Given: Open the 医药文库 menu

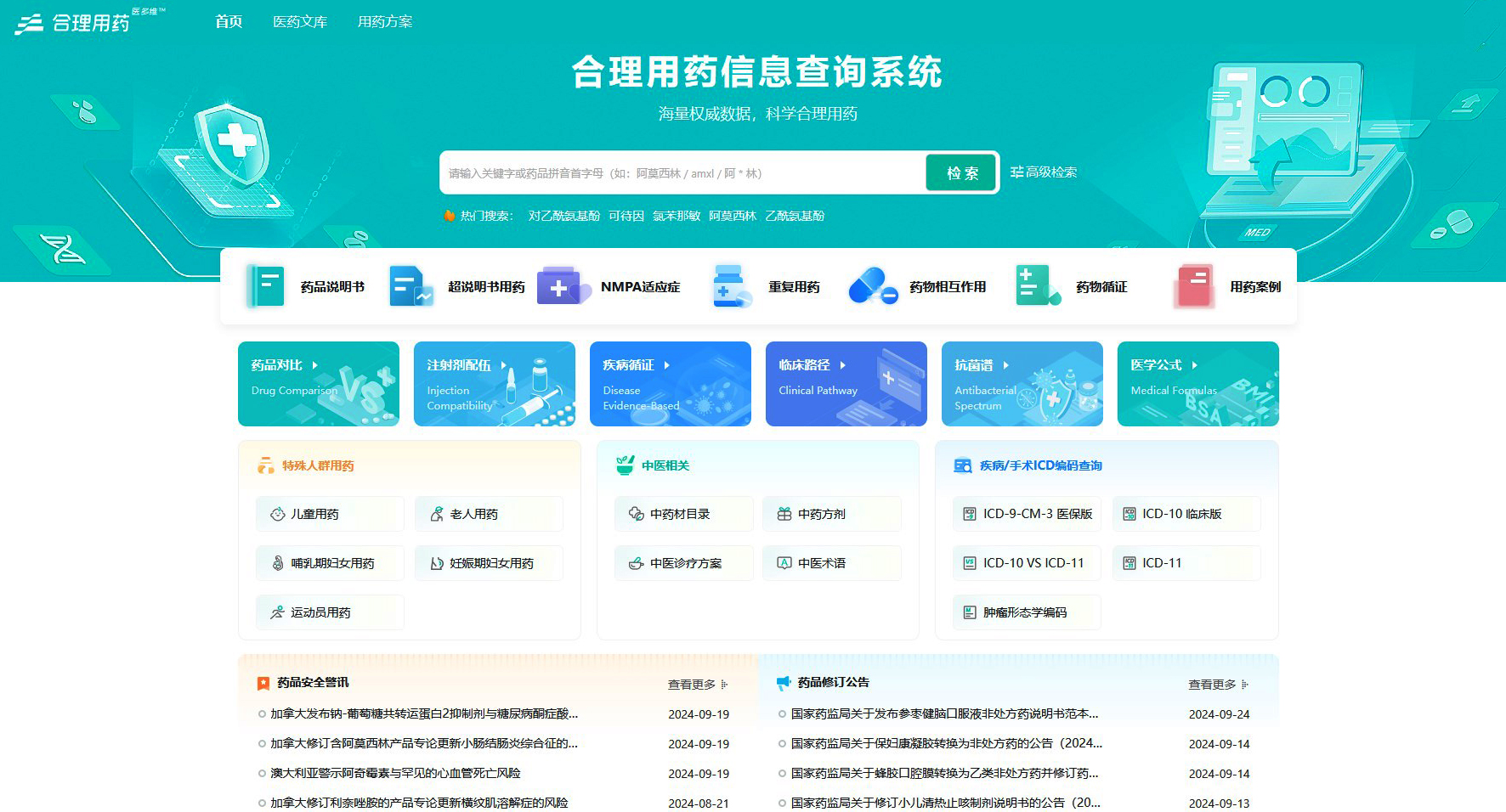Looking at the screenshot, I should (x=300, y=22).
